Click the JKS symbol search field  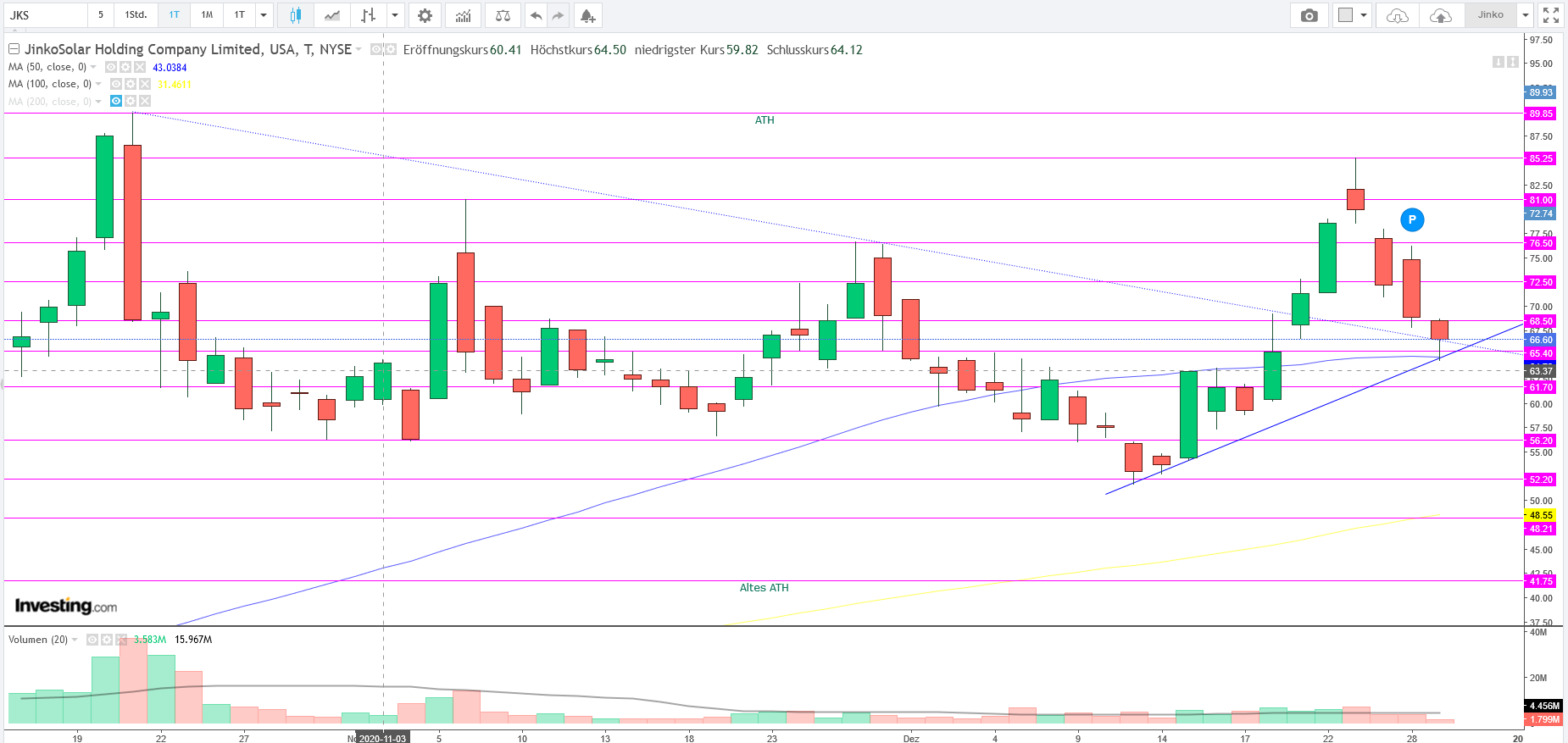click(x=45, y=15)
